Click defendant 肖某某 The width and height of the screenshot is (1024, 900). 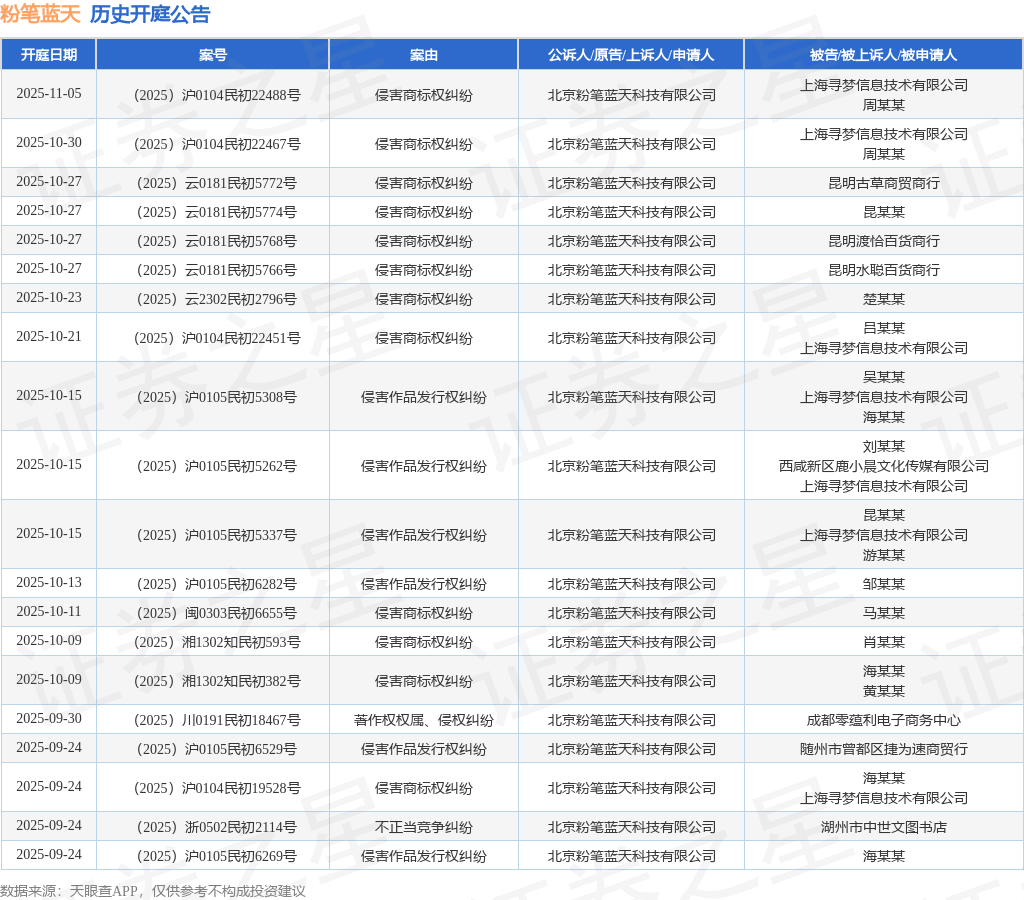884,643
